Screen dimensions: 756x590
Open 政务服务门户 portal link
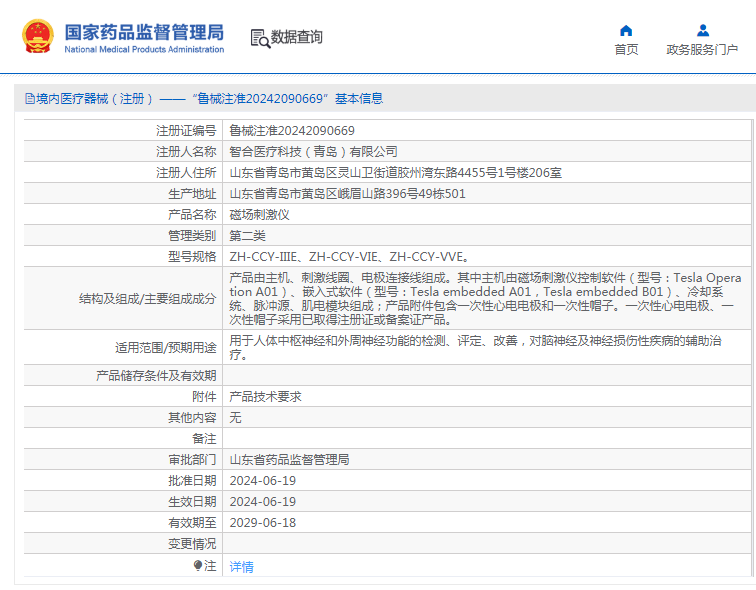click(x=702, y=50)
